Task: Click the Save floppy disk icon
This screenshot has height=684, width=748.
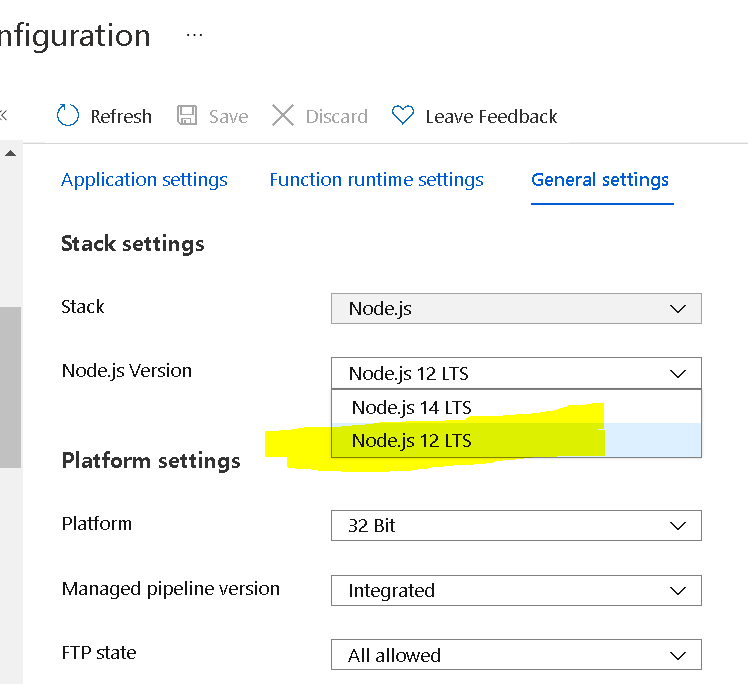Action: [187, 116]
